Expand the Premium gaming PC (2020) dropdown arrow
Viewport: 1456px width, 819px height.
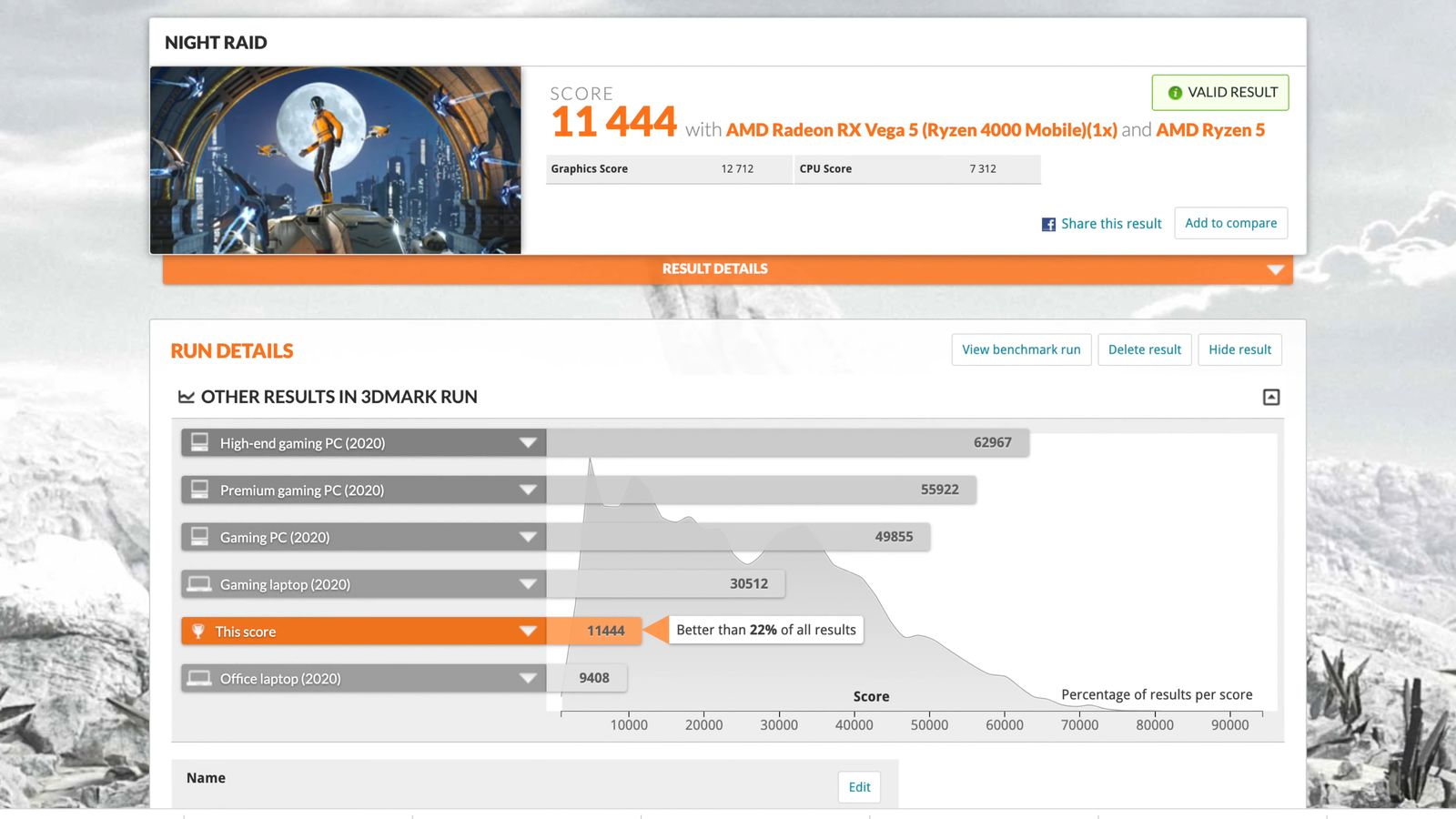(x=528, y=490)
